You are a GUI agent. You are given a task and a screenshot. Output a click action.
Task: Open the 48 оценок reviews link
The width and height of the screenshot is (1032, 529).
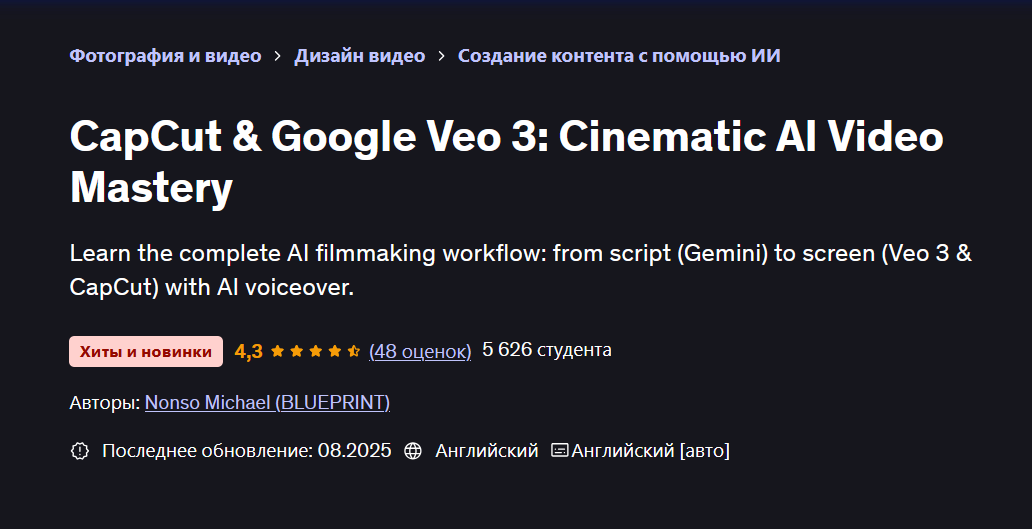420,351
